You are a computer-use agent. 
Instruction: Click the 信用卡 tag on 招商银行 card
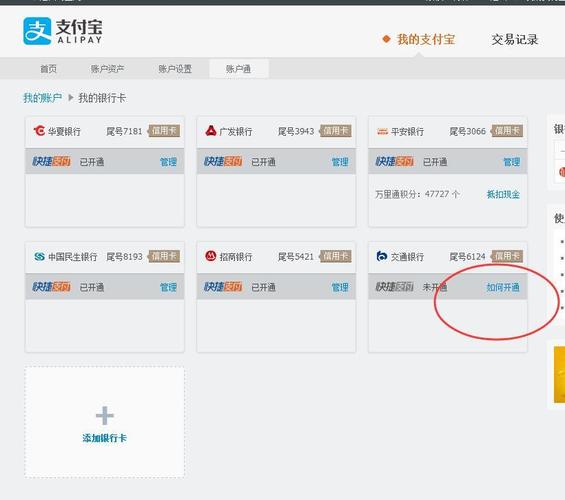tap(335, 256)
